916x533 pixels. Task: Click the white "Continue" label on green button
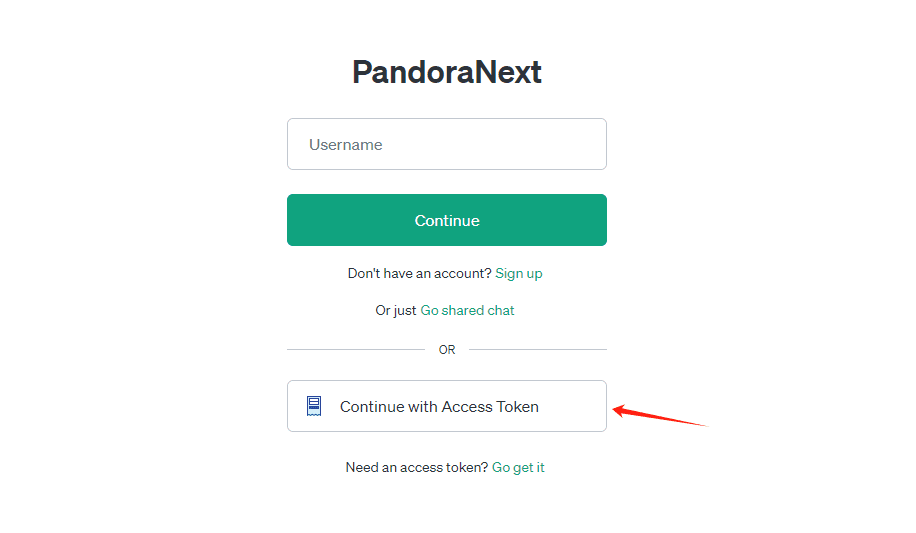[447, 221]
